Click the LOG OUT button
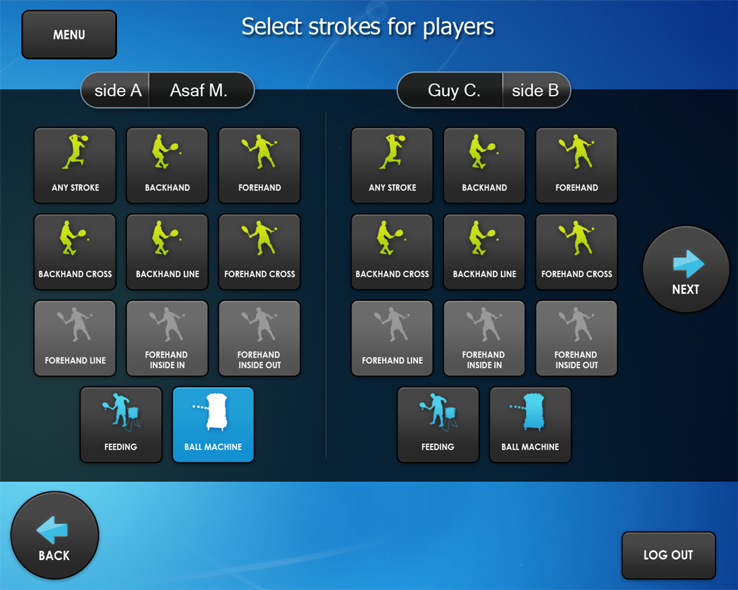Viewport: 738px width, 590px height. click(x=668, y=555)
